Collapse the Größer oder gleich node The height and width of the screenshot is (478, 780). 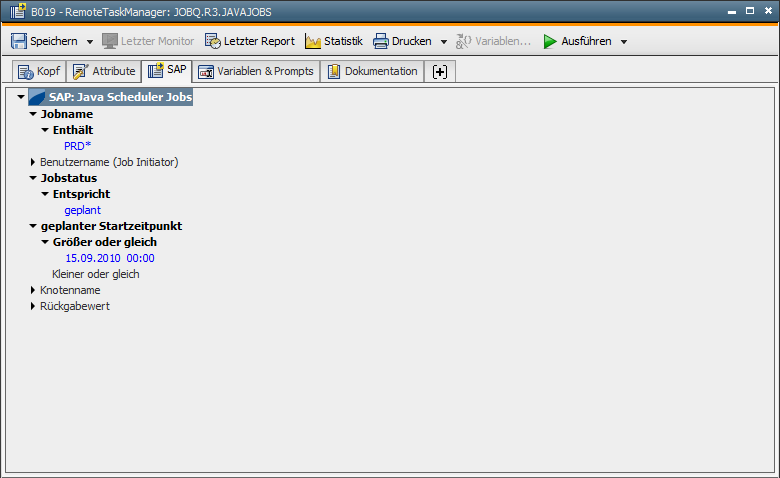point(45,242)
